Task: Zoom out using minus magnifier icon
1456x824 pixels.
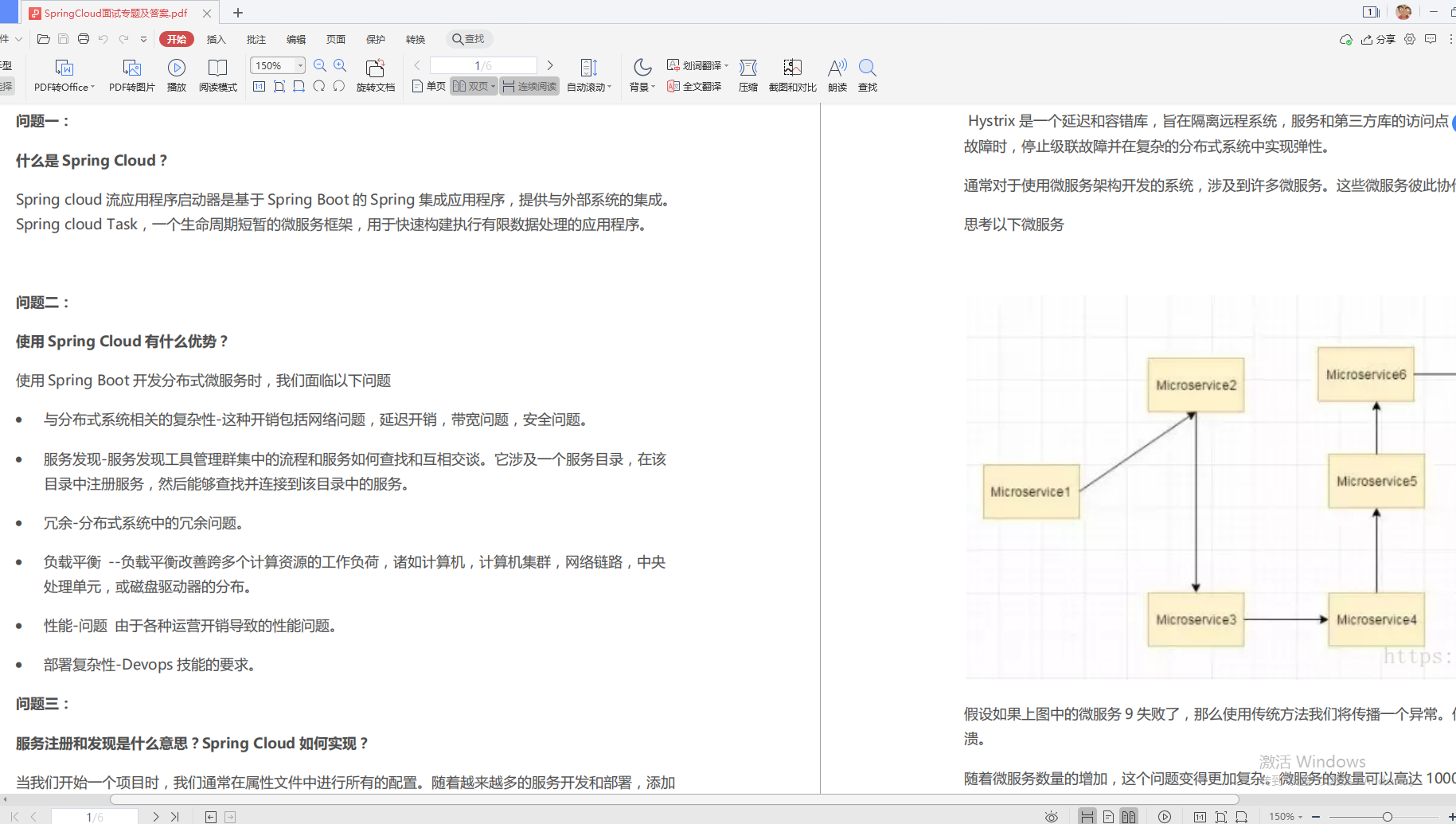Action: point(320,65)
